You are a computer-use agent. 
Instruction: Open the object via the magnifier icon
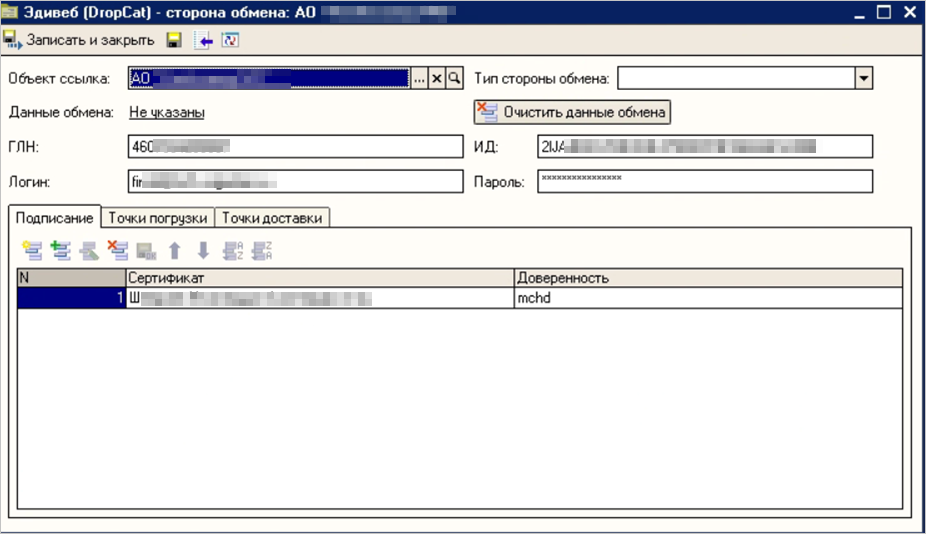coord(454,79)
